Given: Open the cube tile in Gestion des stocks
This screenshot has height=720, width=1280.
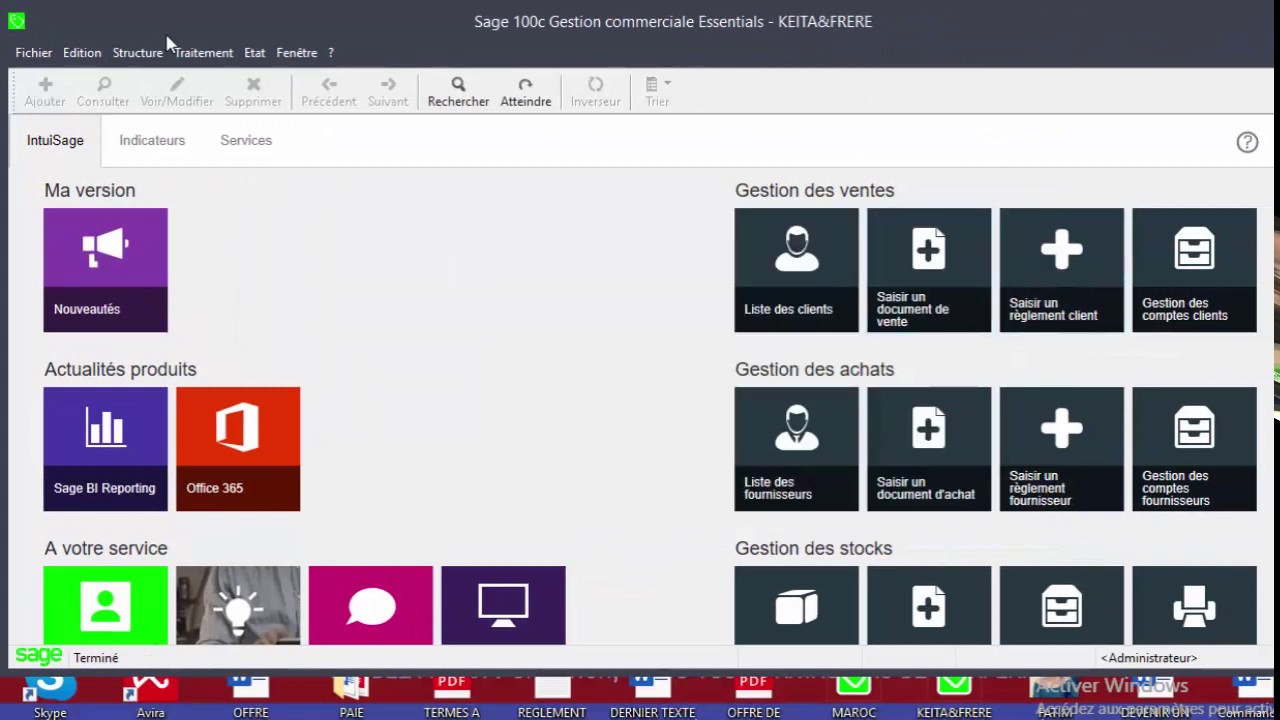Looking at the screenshot, I should point(796,605).
